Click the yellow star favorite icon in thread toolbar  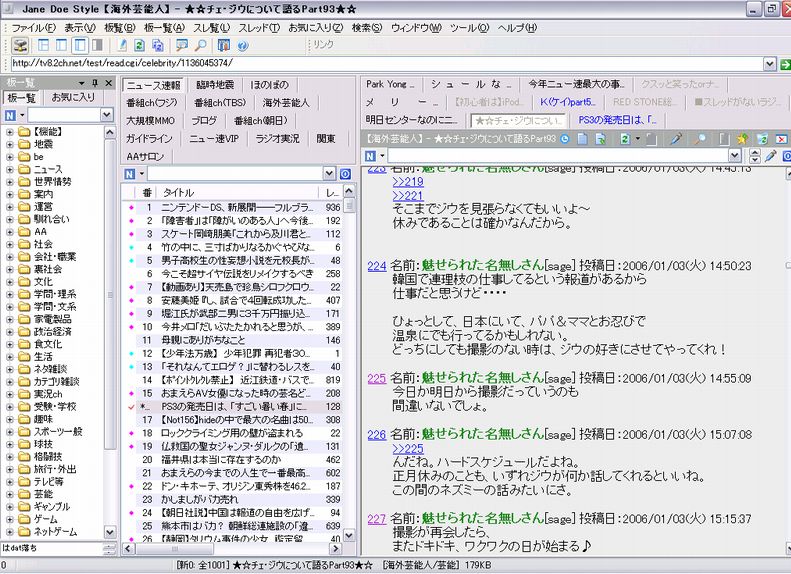[741, 138]
